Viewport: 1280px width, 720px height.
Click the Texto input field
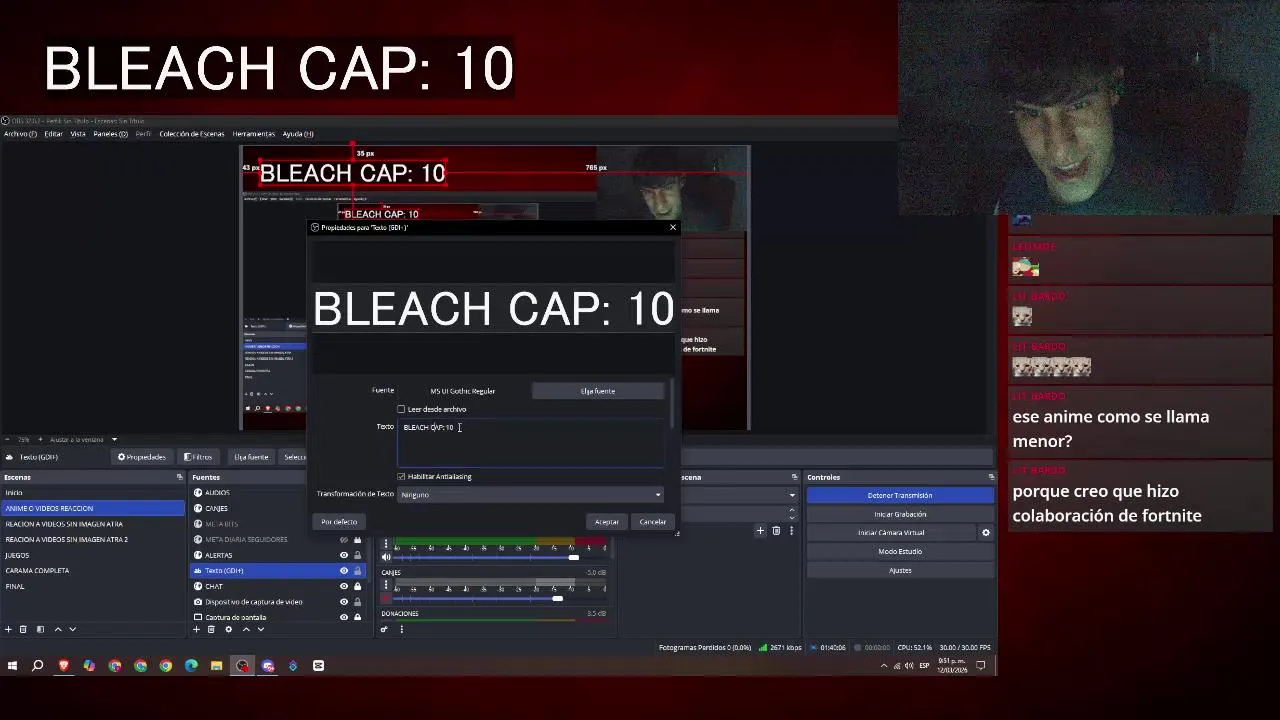pyautogui.click(x=530, y=443)
